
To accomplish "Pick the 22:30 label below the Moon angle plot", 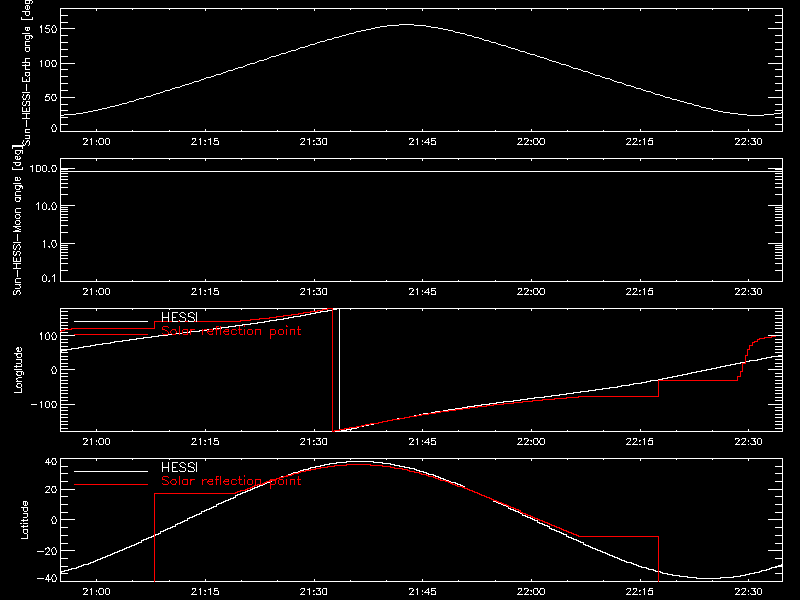I will click(748, 292).
